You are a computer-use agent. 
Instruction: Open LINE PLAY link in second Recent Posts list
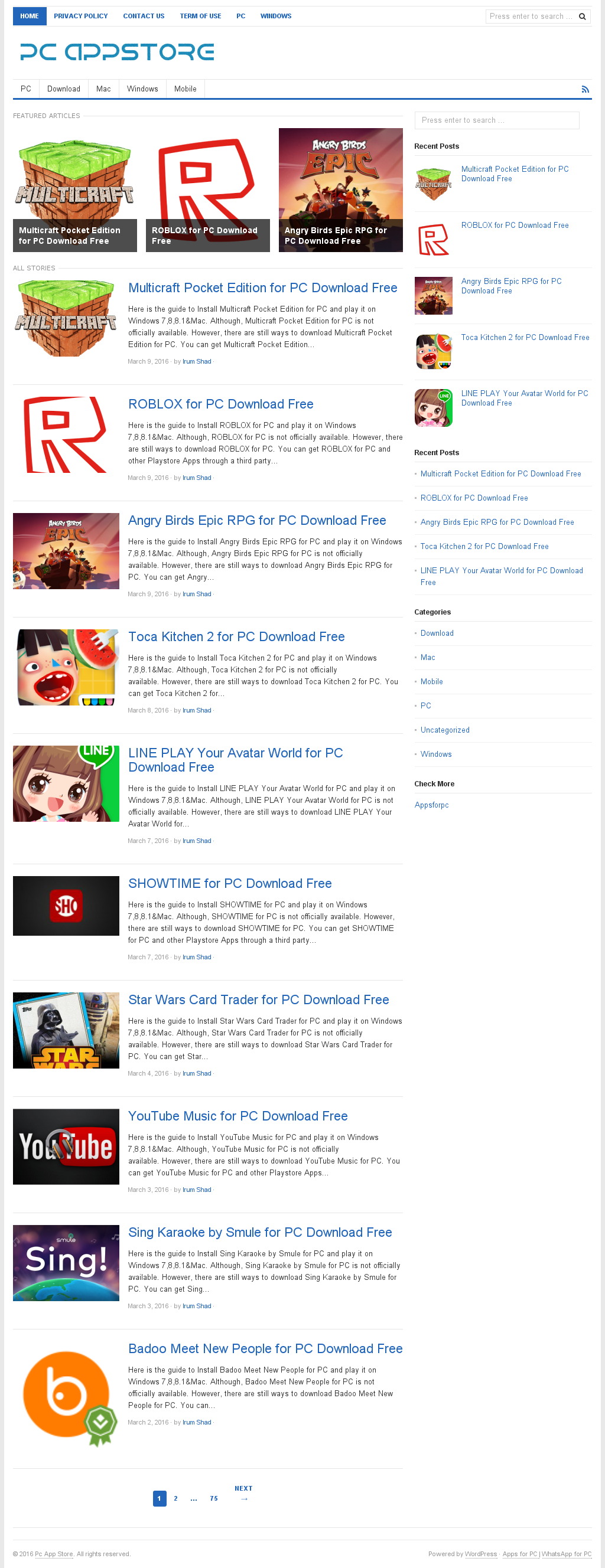(502, 576)
